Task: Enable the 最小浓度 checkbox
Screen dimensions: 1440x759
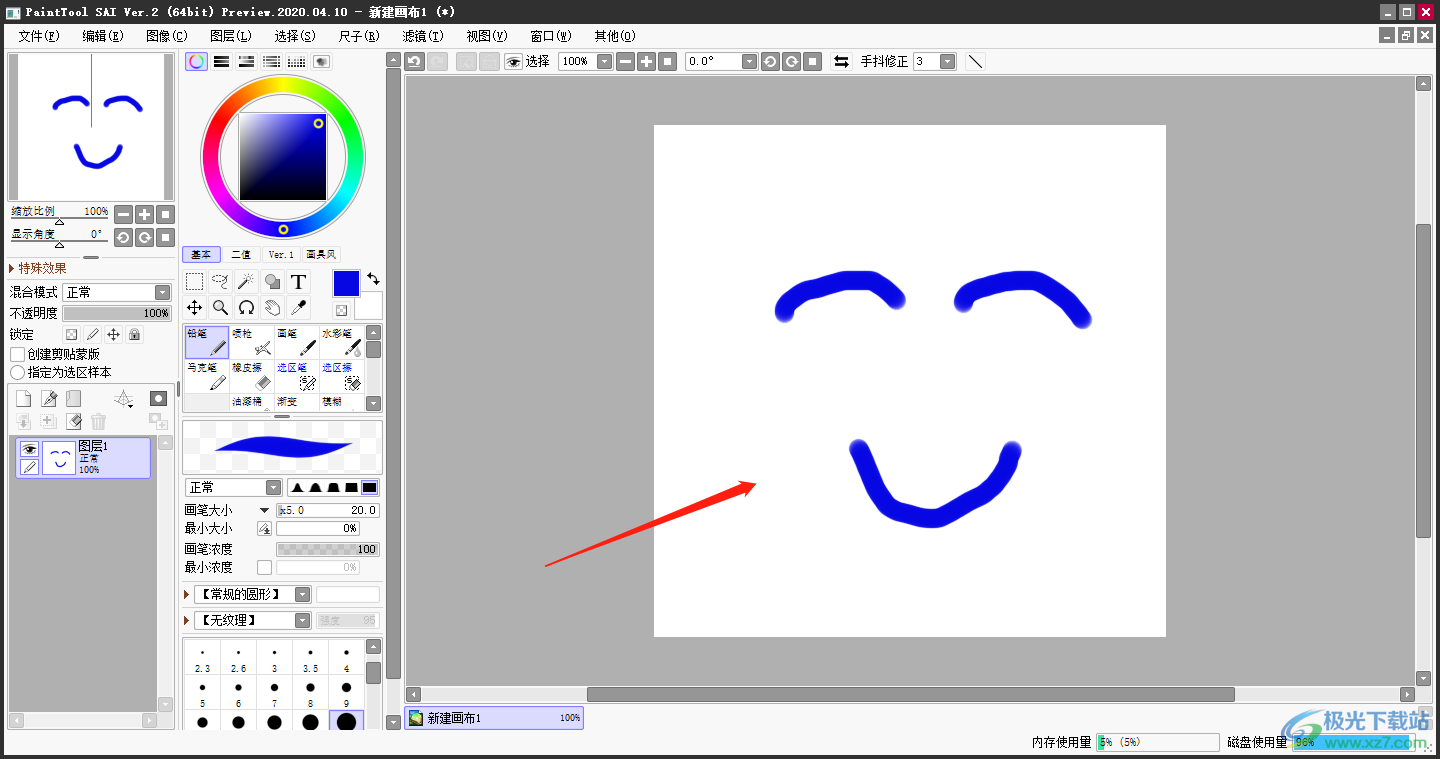Action: (264, 567)
